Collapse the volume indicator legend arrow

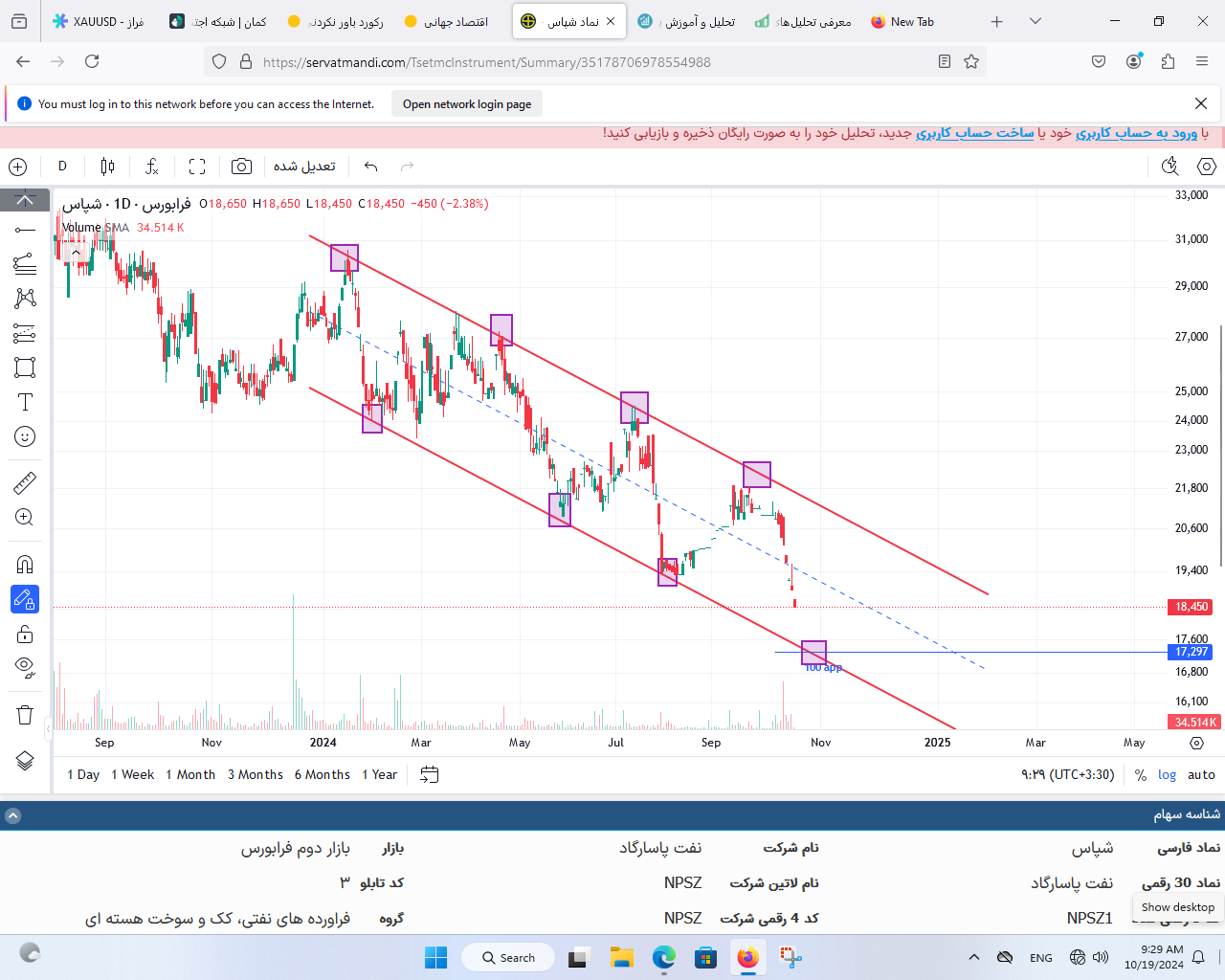[x=76, y=253]
